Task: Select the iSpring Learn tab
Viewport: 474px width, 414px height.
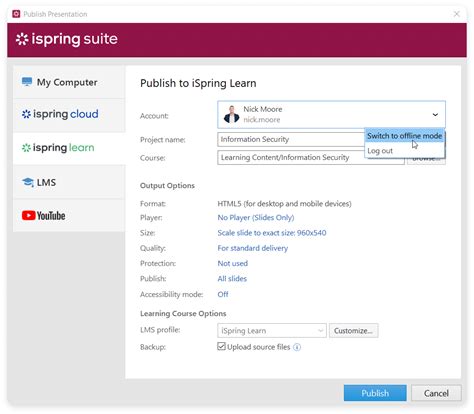Action: [69, 148]
